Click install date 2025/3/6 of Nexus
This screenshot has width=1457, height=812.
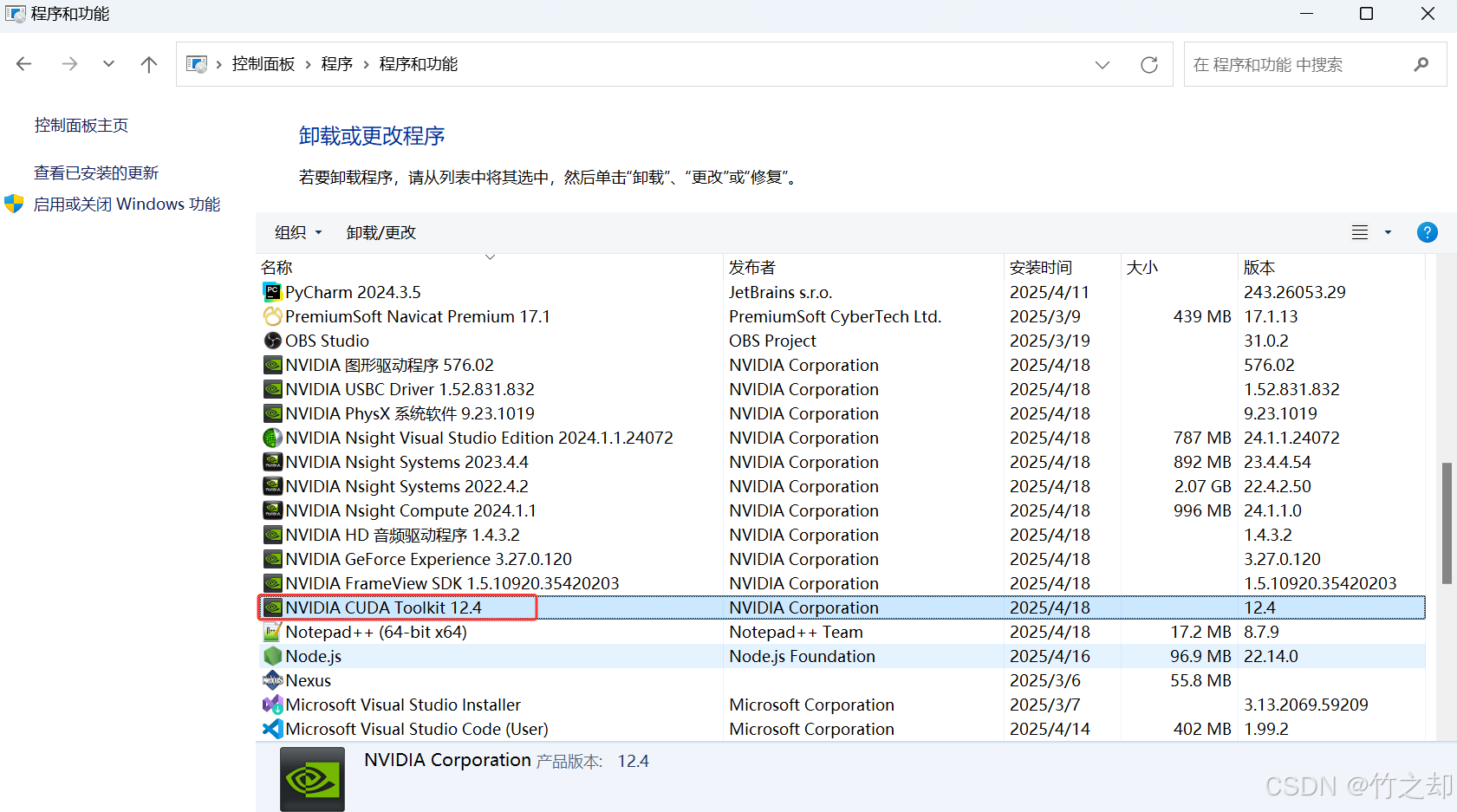(1045, 680)
